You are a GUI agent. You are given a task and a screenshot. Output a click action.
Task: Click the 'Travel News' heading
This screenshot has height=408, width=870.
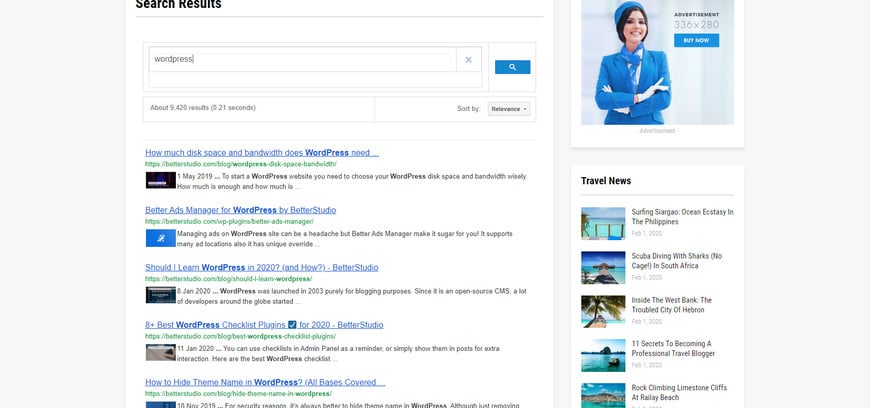606,180
